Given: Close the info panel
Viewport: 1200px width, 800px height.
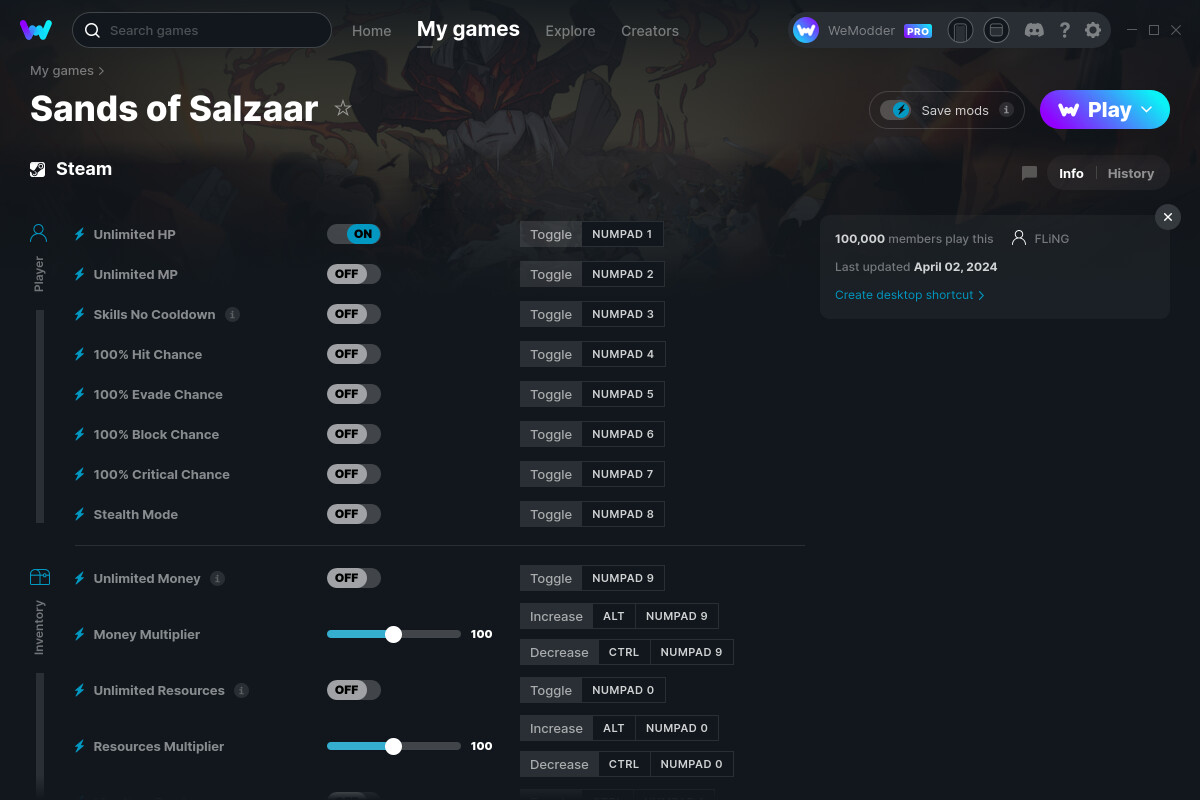Looking at the screenshot, I should tap(1167, 217).
